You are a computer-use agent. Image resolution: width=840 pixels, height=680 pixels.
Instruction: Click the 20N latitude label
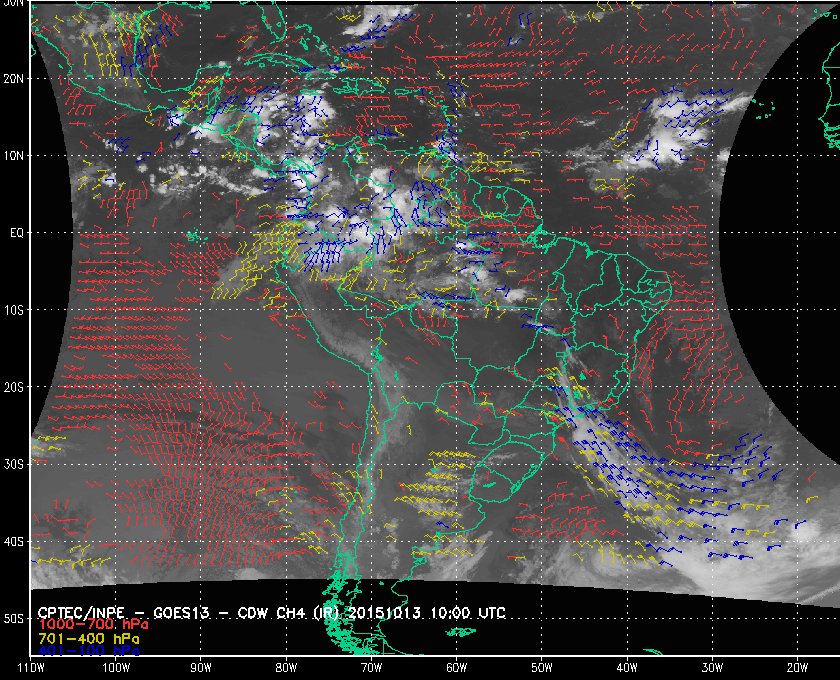tap(13, 78)
